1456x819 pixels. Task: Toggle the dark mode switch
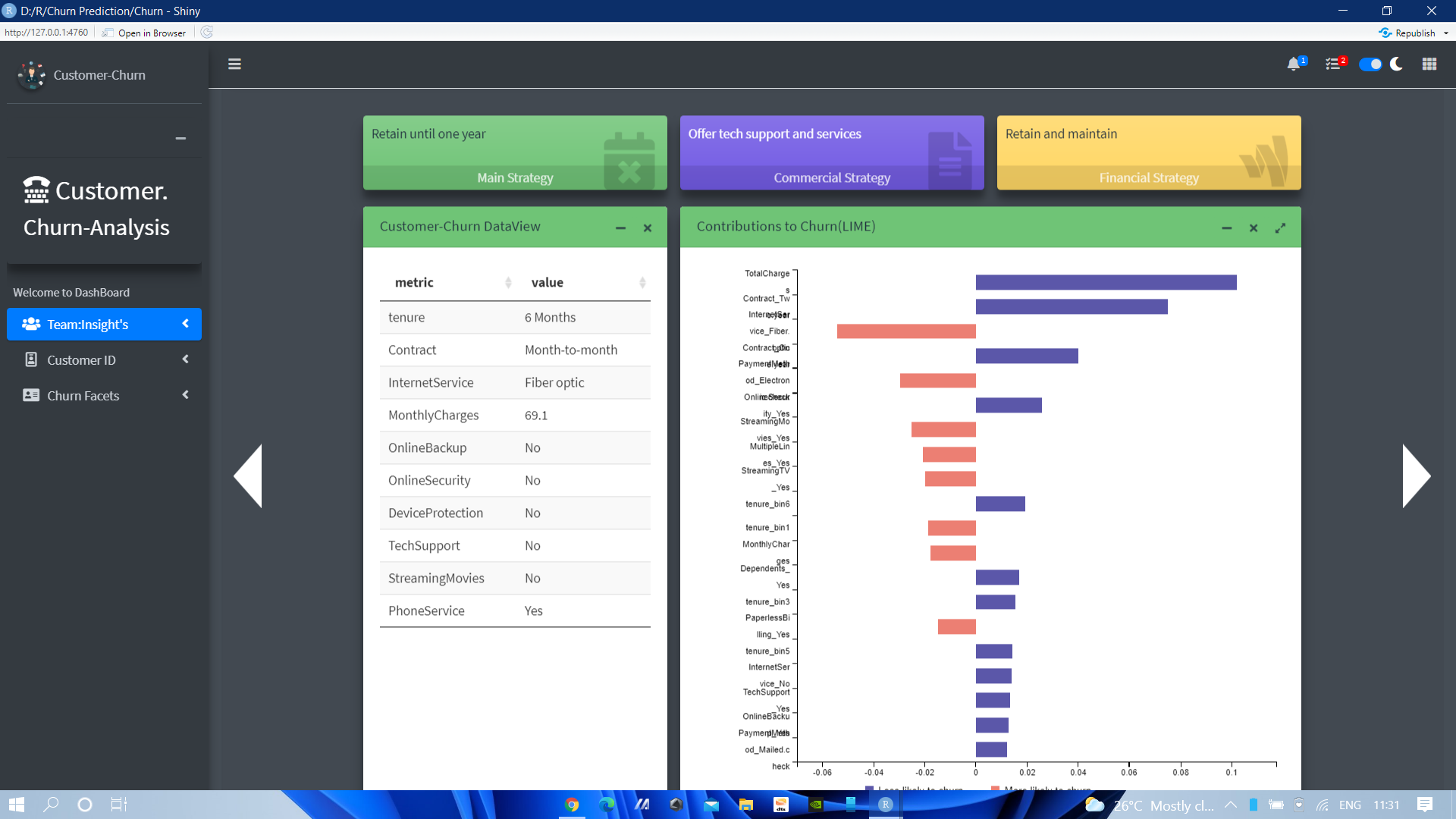(1370, 64)
